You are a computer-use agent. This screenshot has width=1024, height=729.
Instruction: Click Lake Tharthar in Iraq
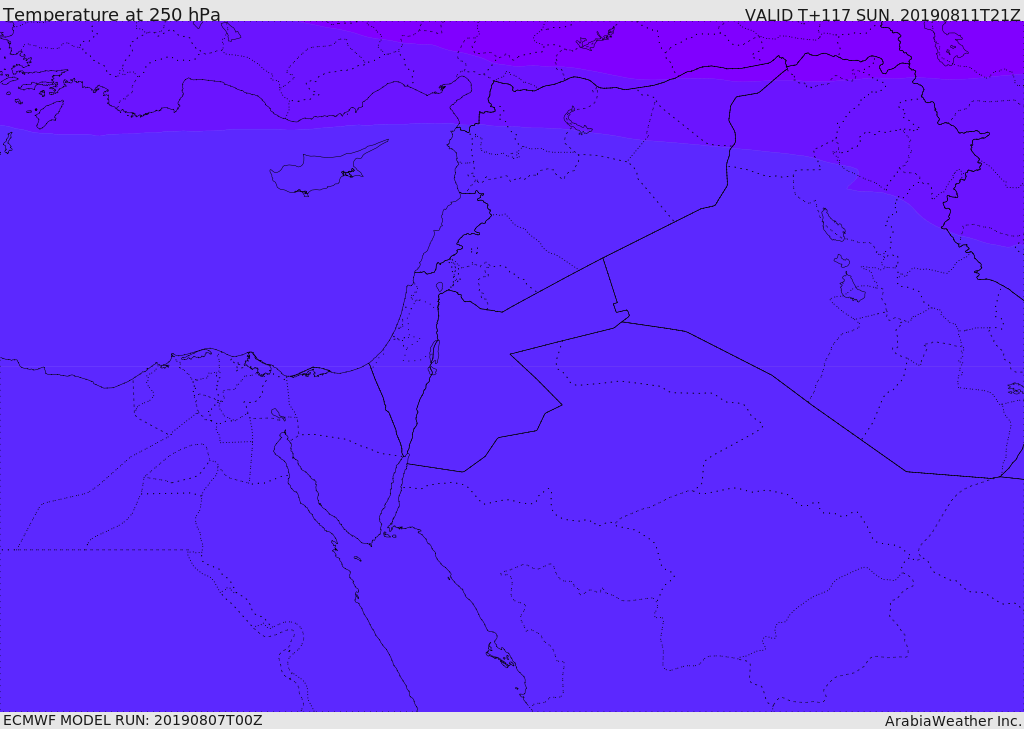(832, 225)
